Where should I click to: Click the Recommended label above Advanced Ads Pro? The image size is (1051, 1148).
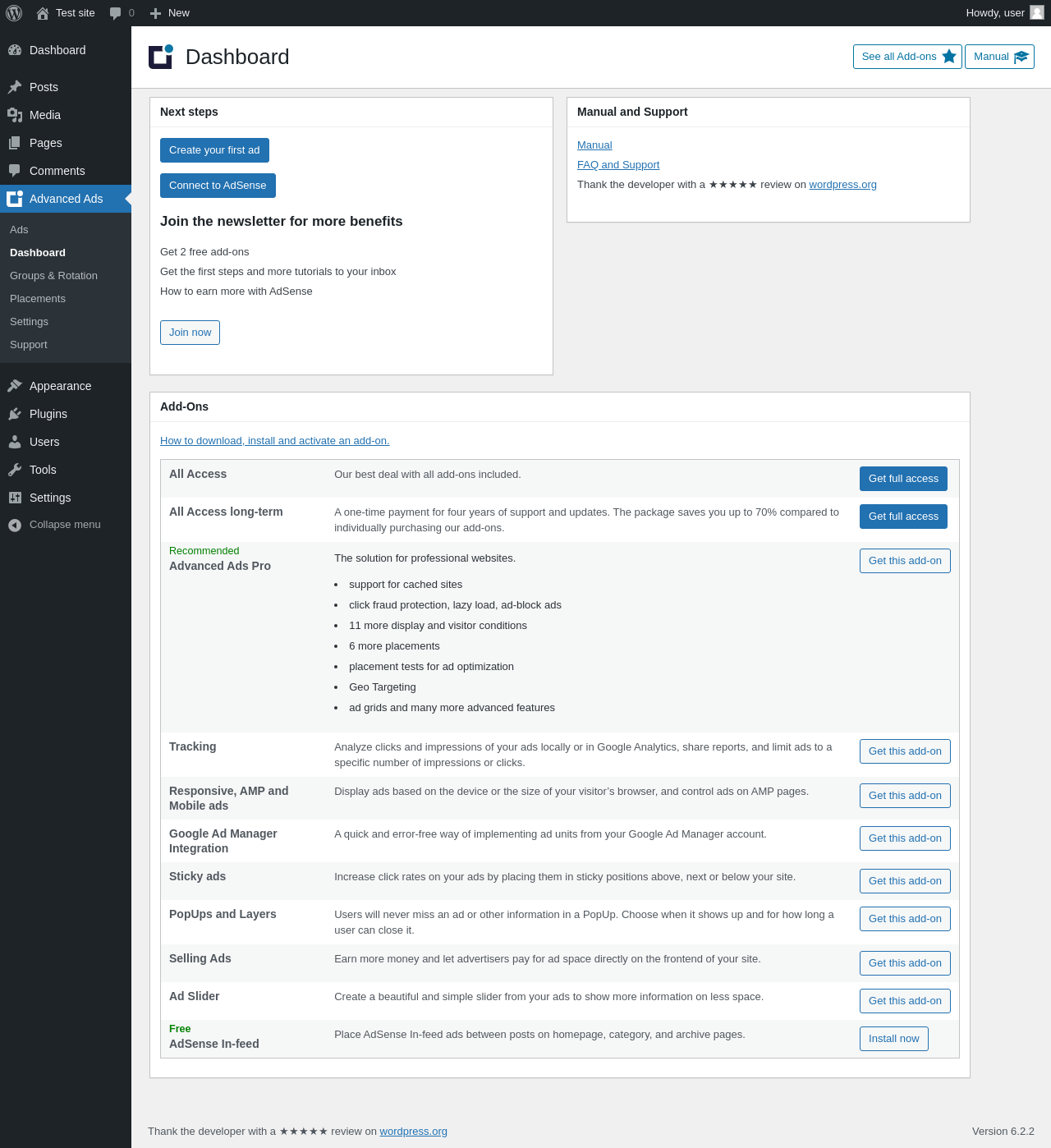(204, 551)
